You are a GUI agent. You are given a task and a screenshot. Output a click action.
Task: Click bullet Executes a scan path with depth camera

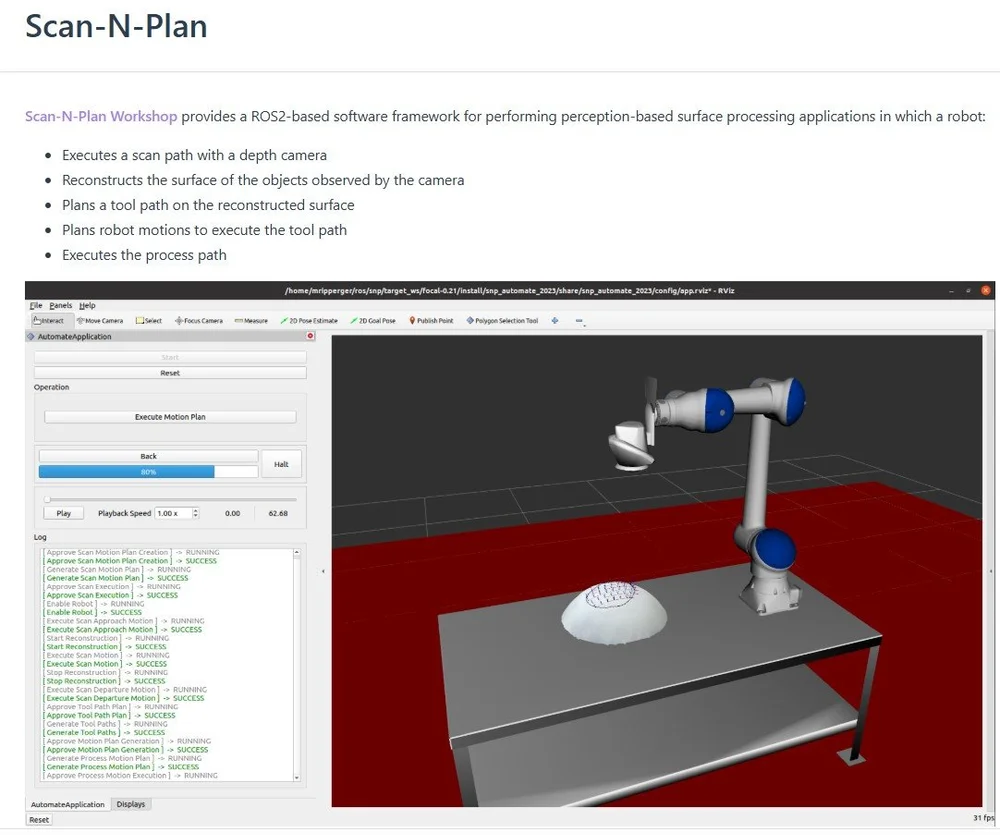[x=194, y=155]
